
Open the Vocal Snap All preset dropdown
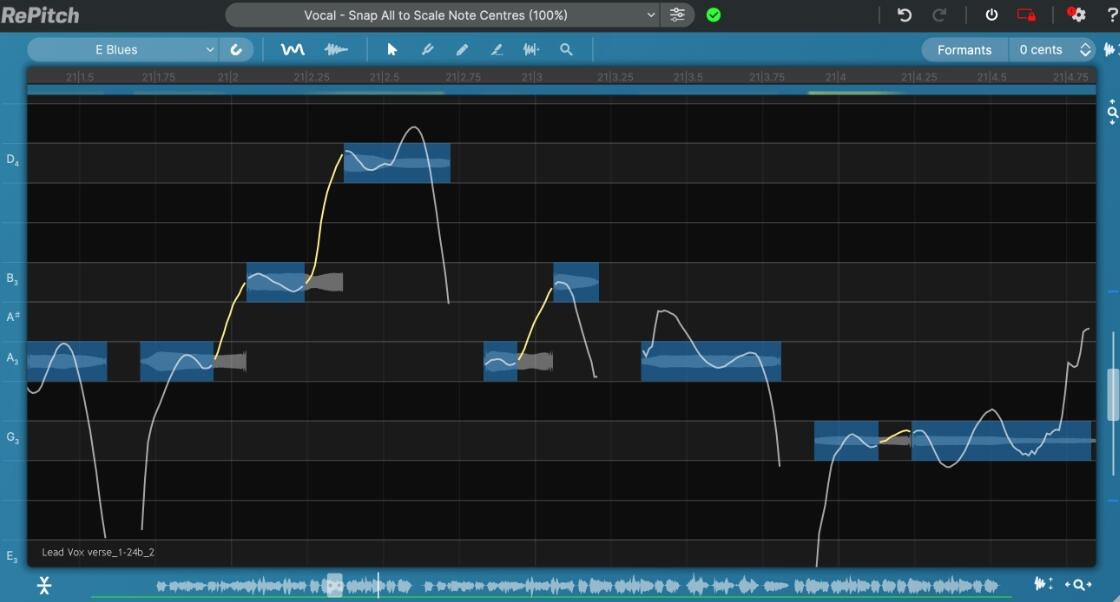pos(442,15)
